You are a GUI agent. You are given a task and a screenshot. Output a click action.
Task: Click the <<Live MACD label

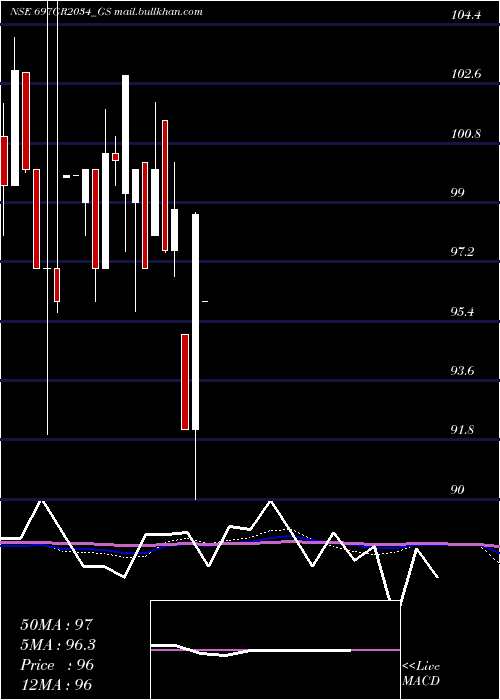pyautogui.click(x=421, y=673)
